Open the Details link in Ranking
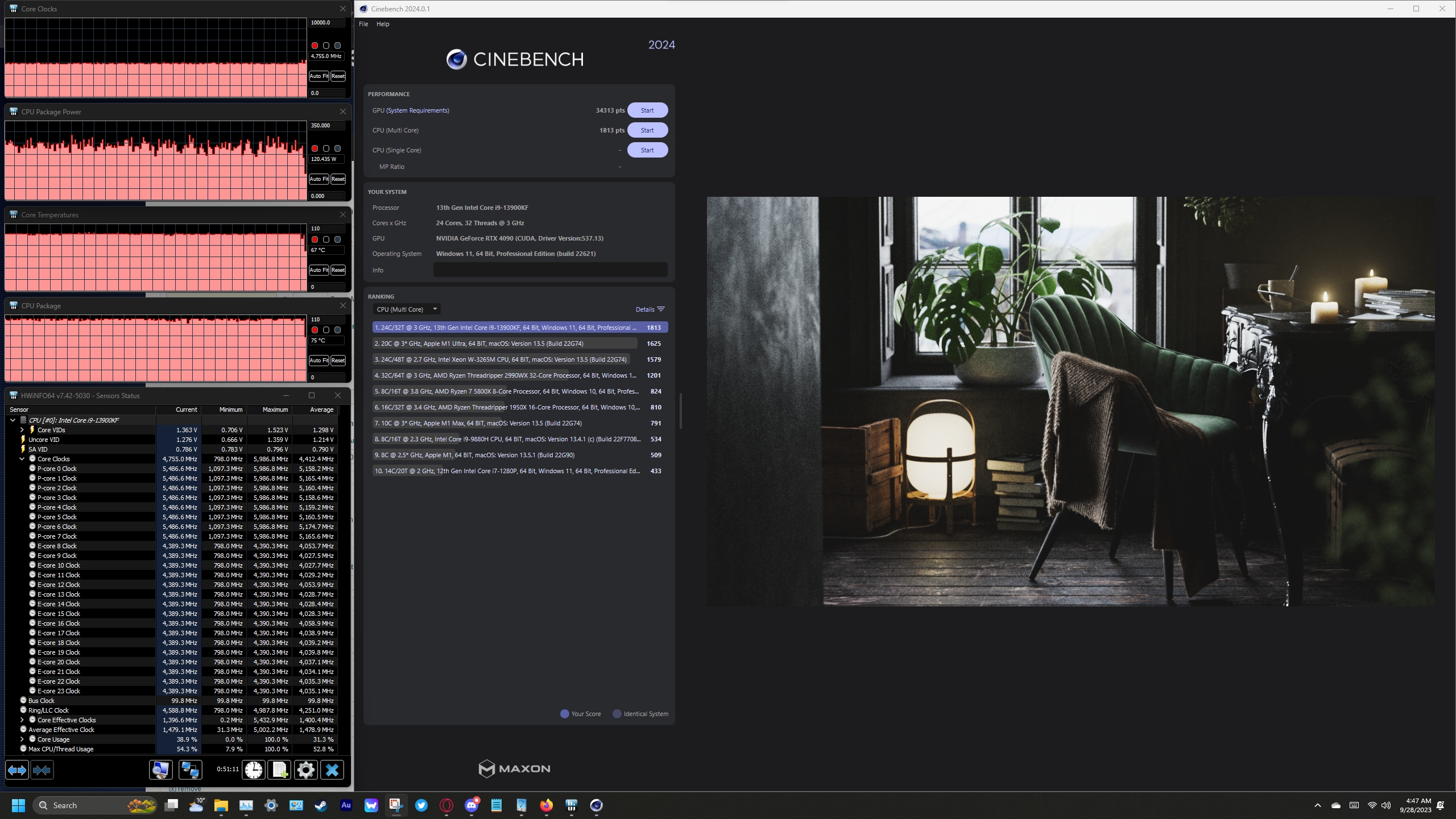1456x819 pixels. [650, 309]
